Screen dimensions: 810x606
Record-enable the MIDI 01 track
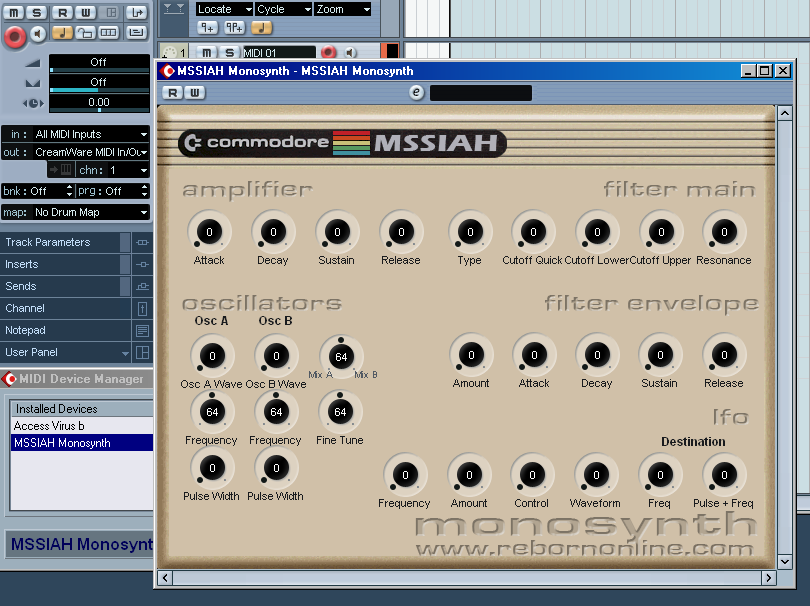[328, 52]
